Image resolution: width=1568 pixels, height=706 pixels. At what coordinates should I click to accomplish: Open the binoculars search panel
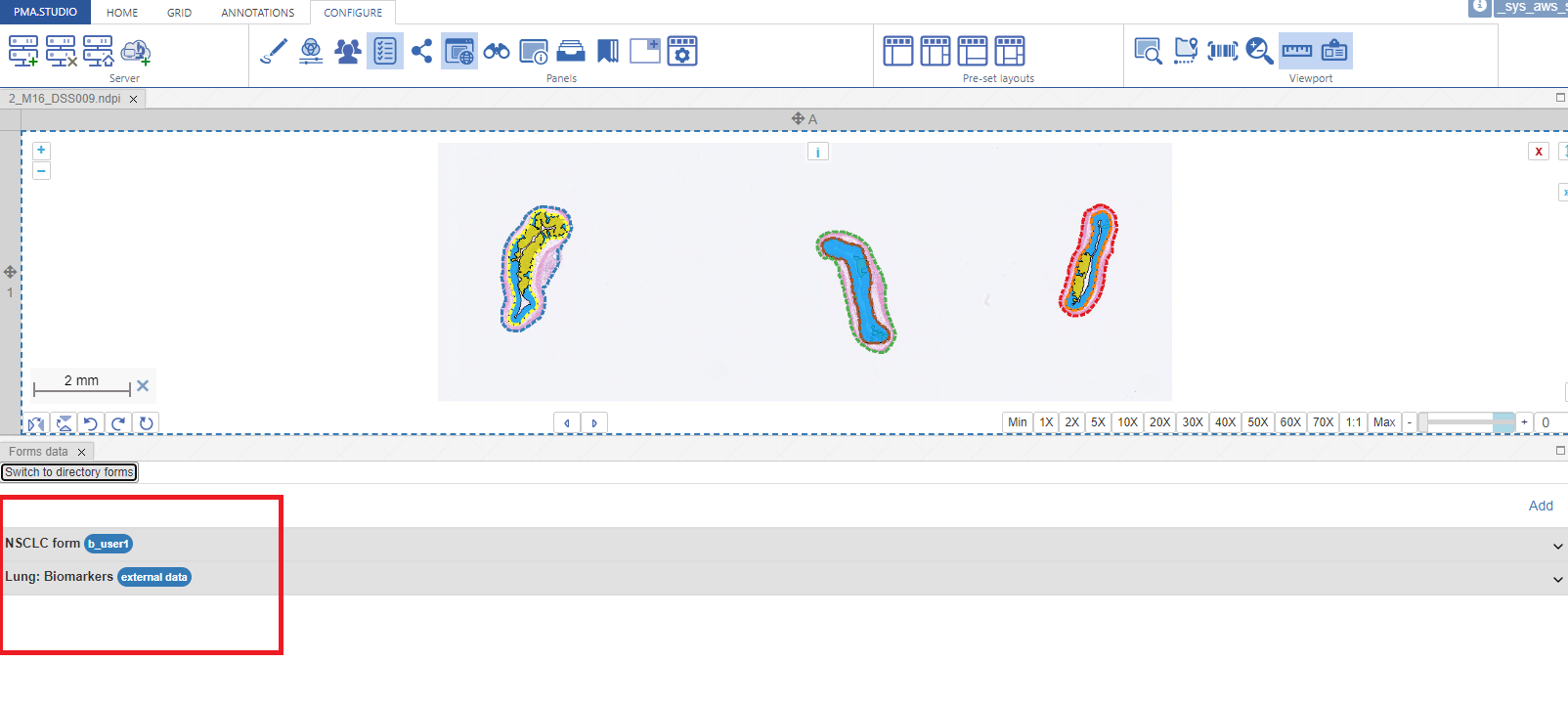click(496, 51)
